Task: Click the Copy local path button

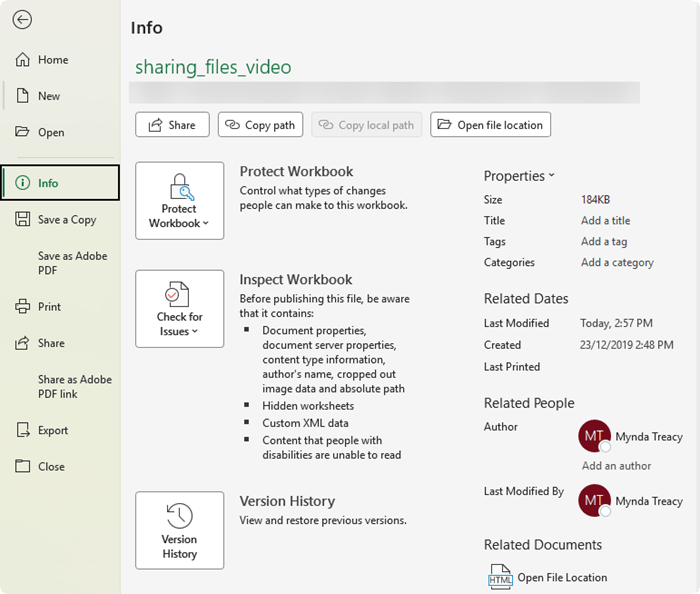Action: (x=367, y=125)
